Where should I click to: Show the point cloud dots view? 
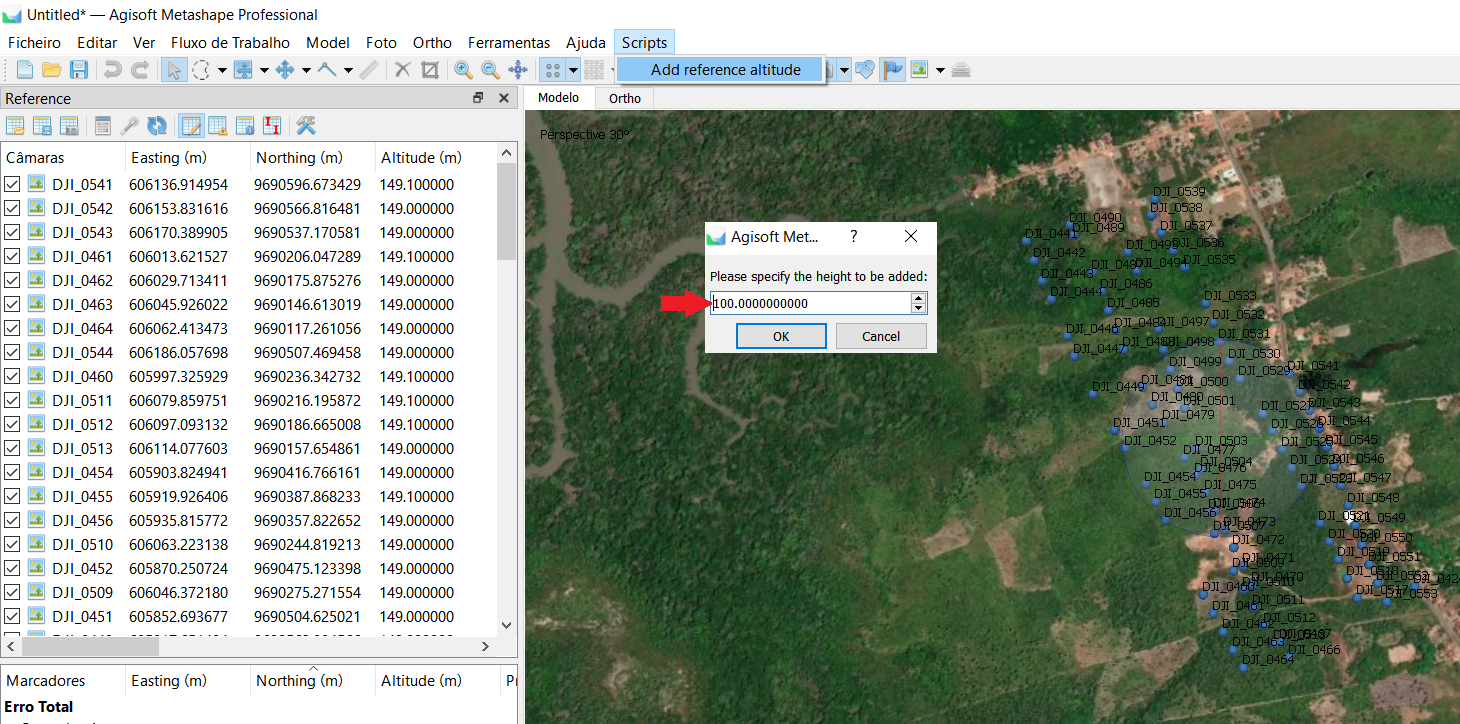[552, 70]
